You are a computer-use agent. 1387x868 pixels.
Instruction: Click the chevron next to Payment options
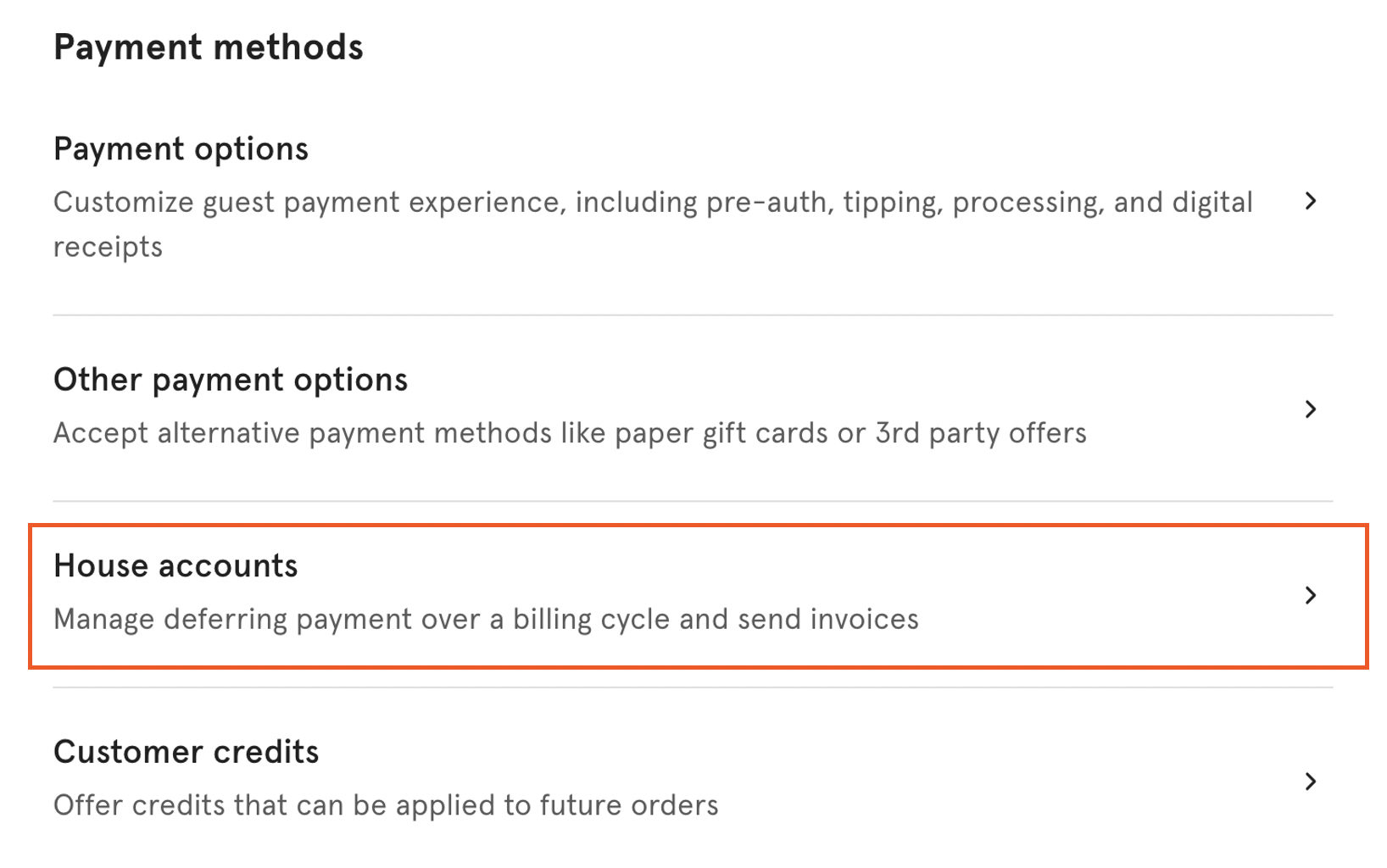tap(1311, 202)
